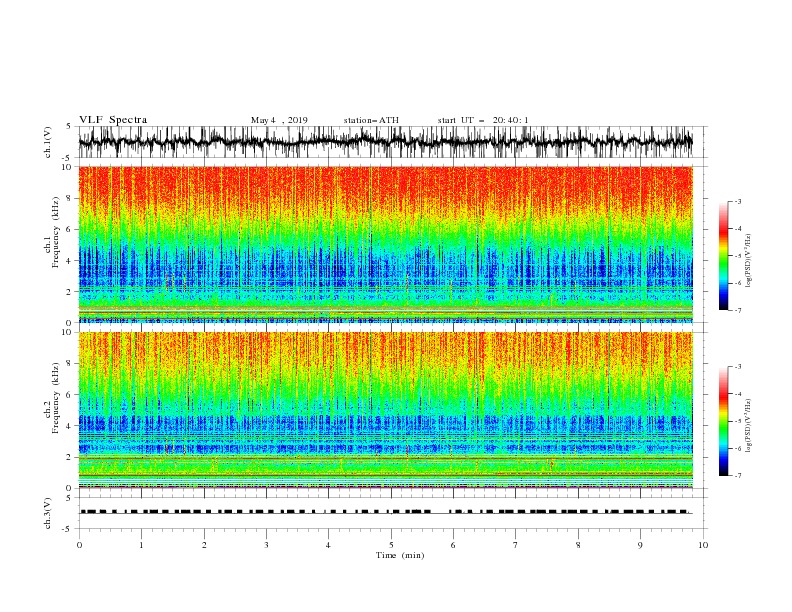Viewport: 792px width, 612px height.
Task: Click the ch.1 voltage waveform trace
Action: pyautogui.click(x=385, y=142)
